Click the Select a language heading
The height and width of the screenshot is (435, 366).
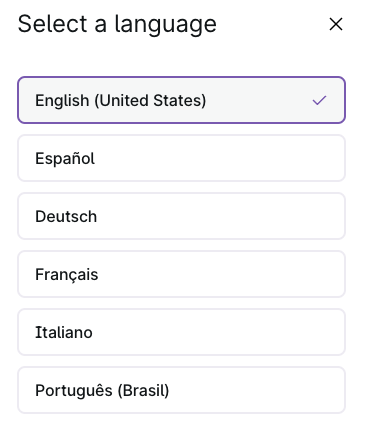117,25
